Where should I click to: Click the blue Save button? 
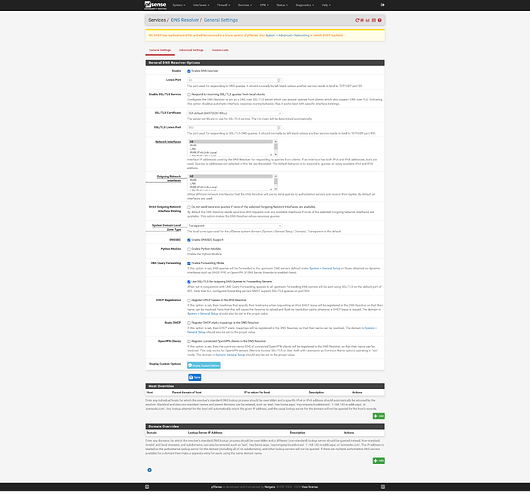coord(195,377)
